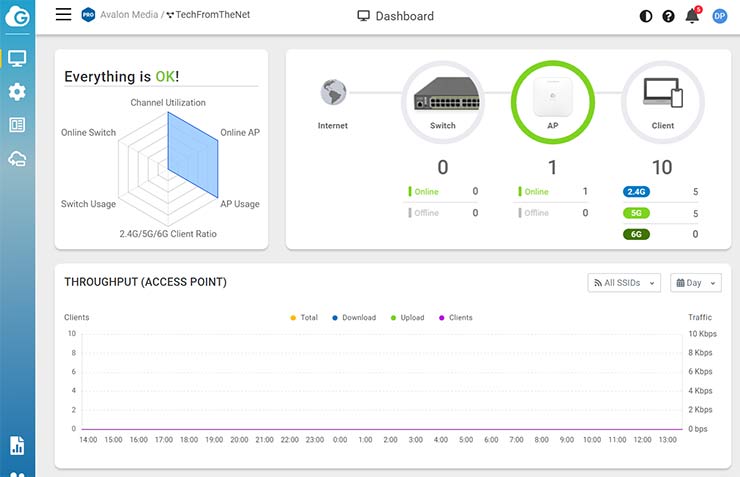Toggle dark mode contrast icon
This screenshot has height=477, width=740.
tap(646, 16)
